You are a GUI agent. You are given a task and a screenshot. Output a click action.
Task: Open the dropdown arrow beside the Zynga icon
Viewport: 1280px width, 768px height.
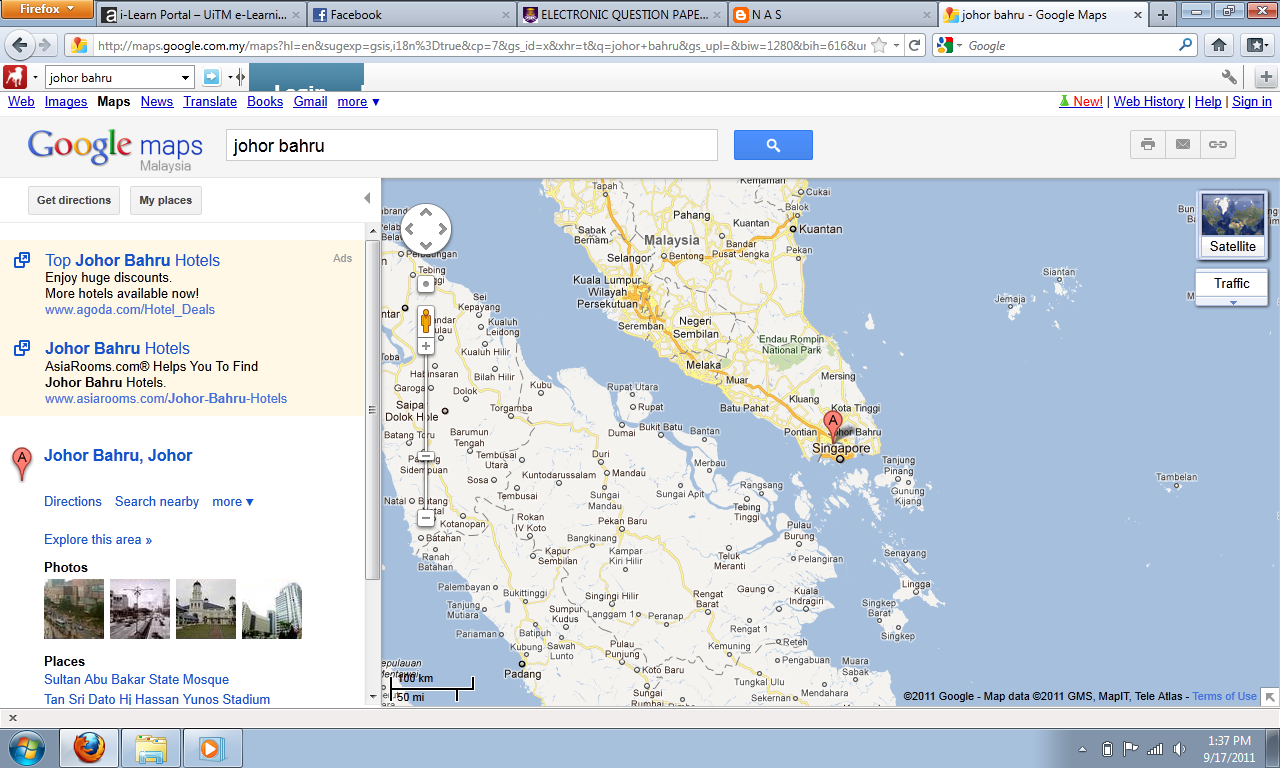point(35,77)
